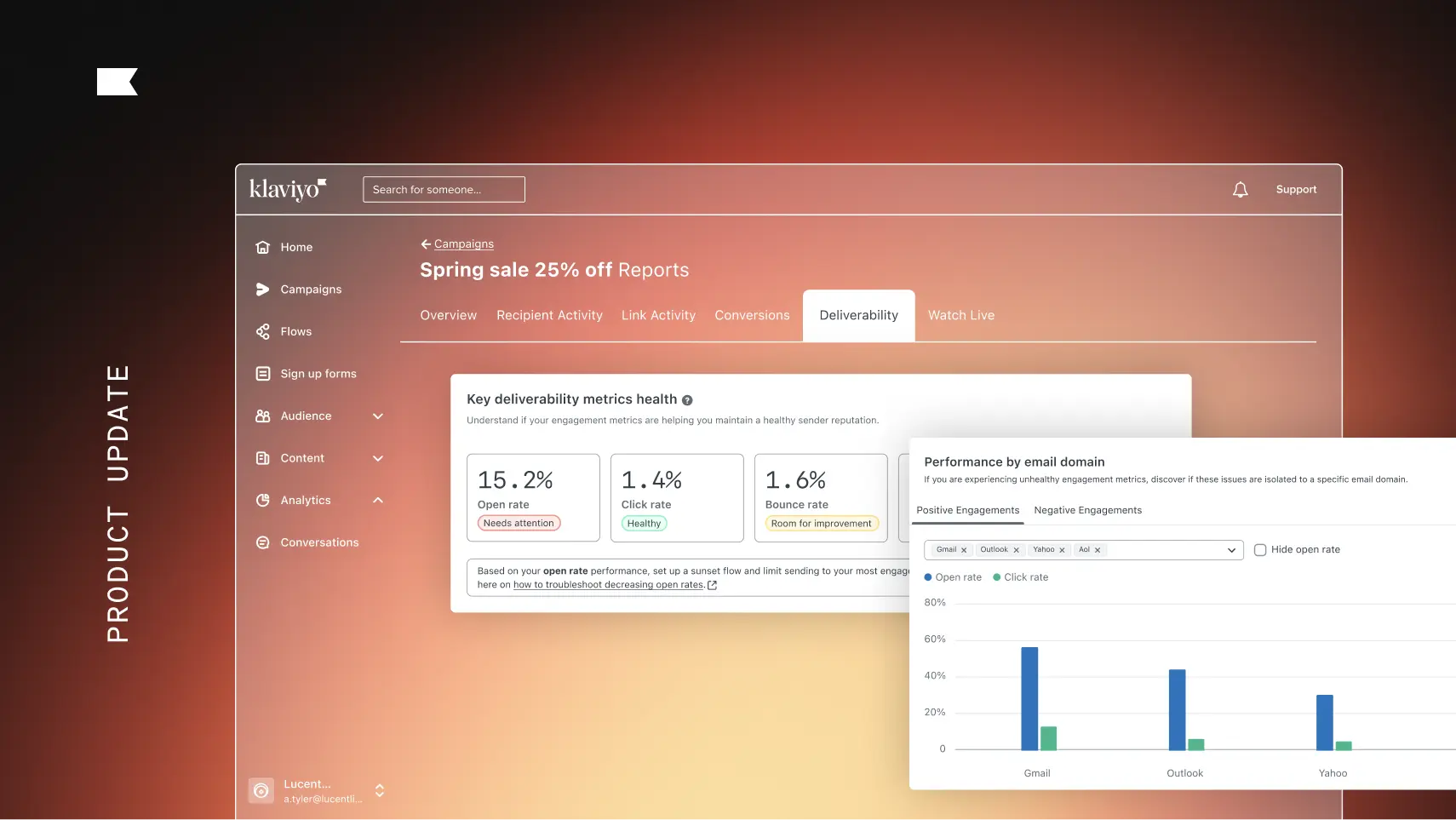
Task: Navigate to Flows in sidebar
Action: (296, 331)
